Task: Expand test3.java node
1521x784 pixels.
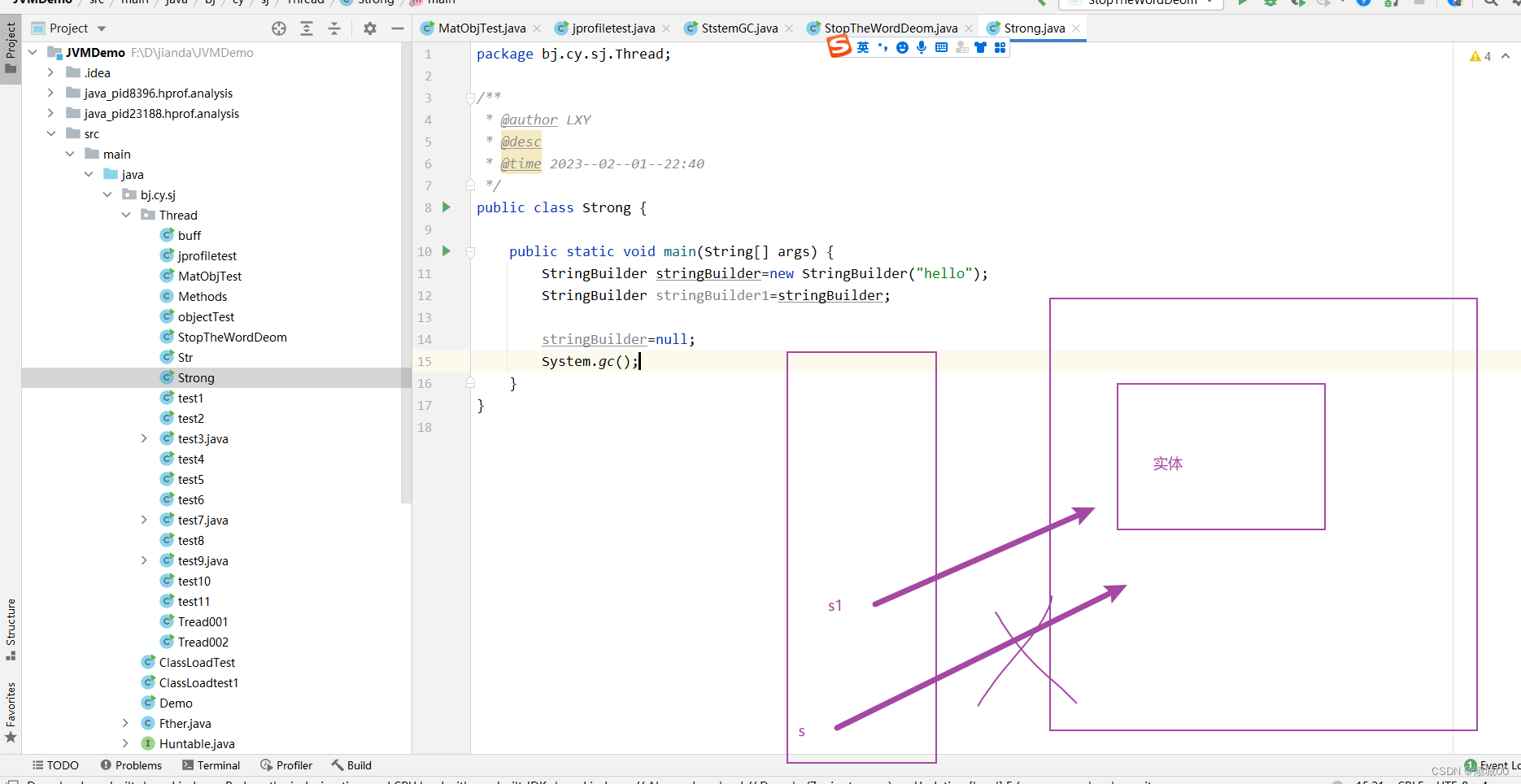Action: click(x=144, y=439)
